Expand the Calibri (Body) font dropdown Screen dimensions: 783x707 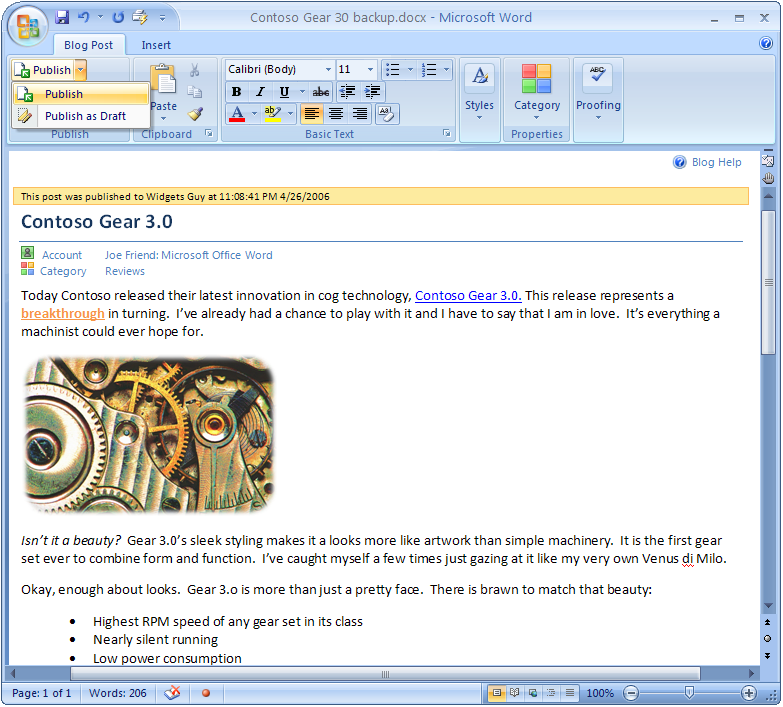point(328,70)
